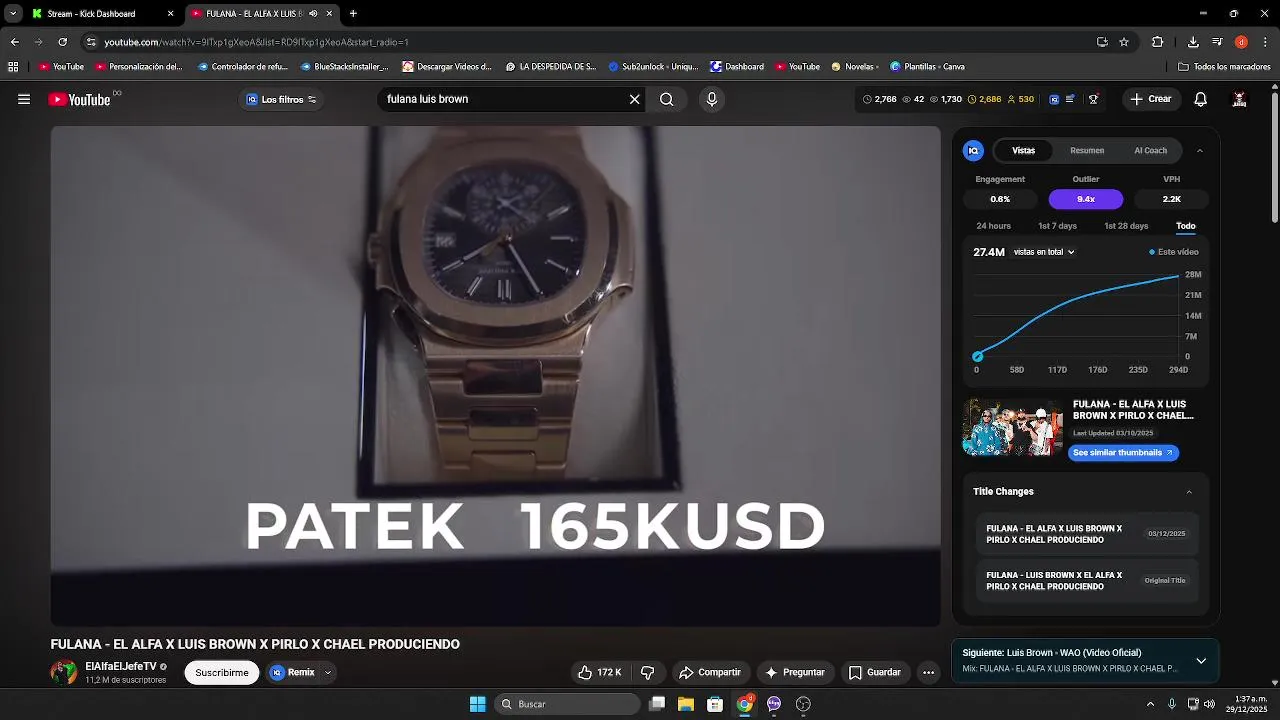Screen dimensions: 1280x720
Task: Collapse the IQ side panel with the chevron
Action: (x=1200, y=151)
